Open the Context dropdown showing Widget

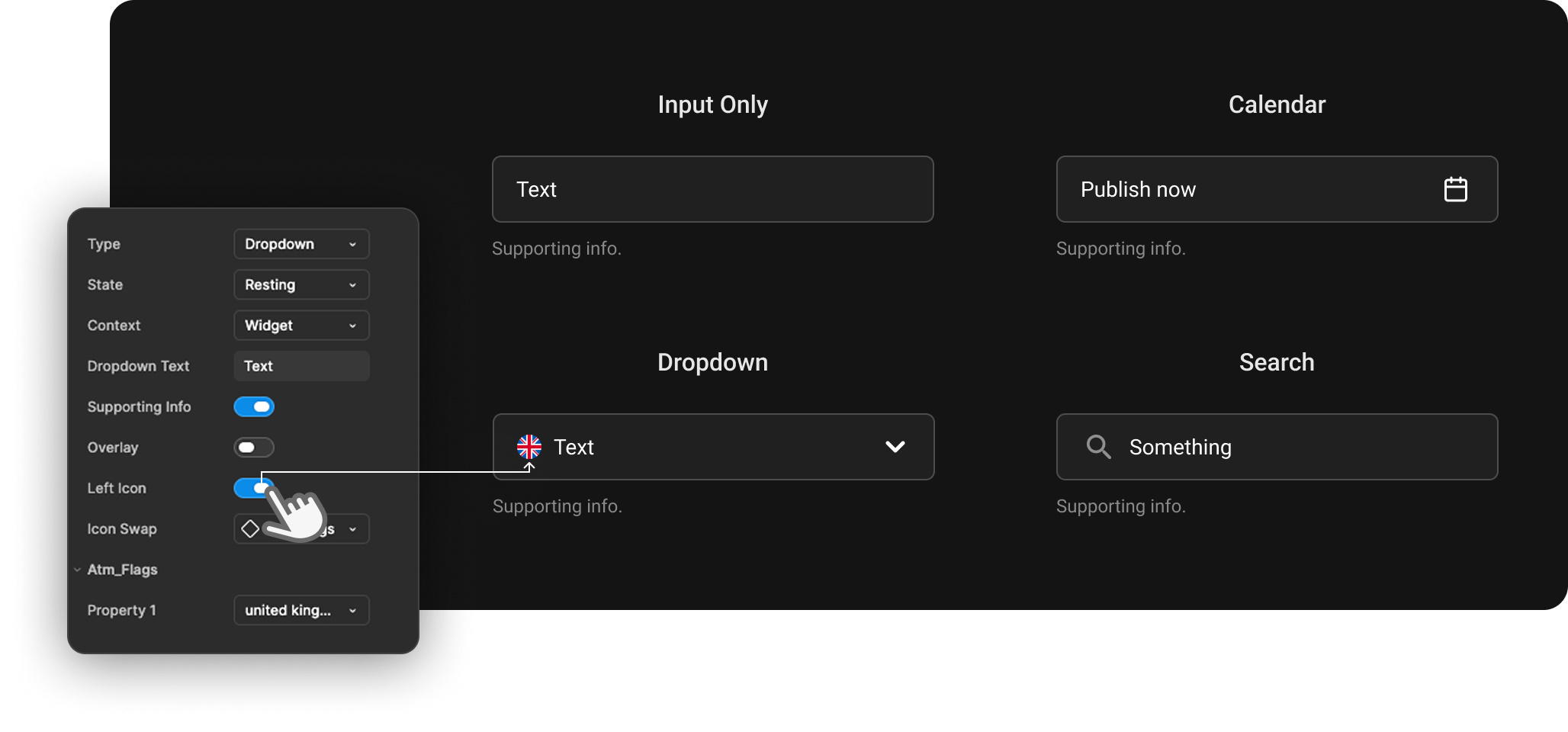(x=301, y=326)
